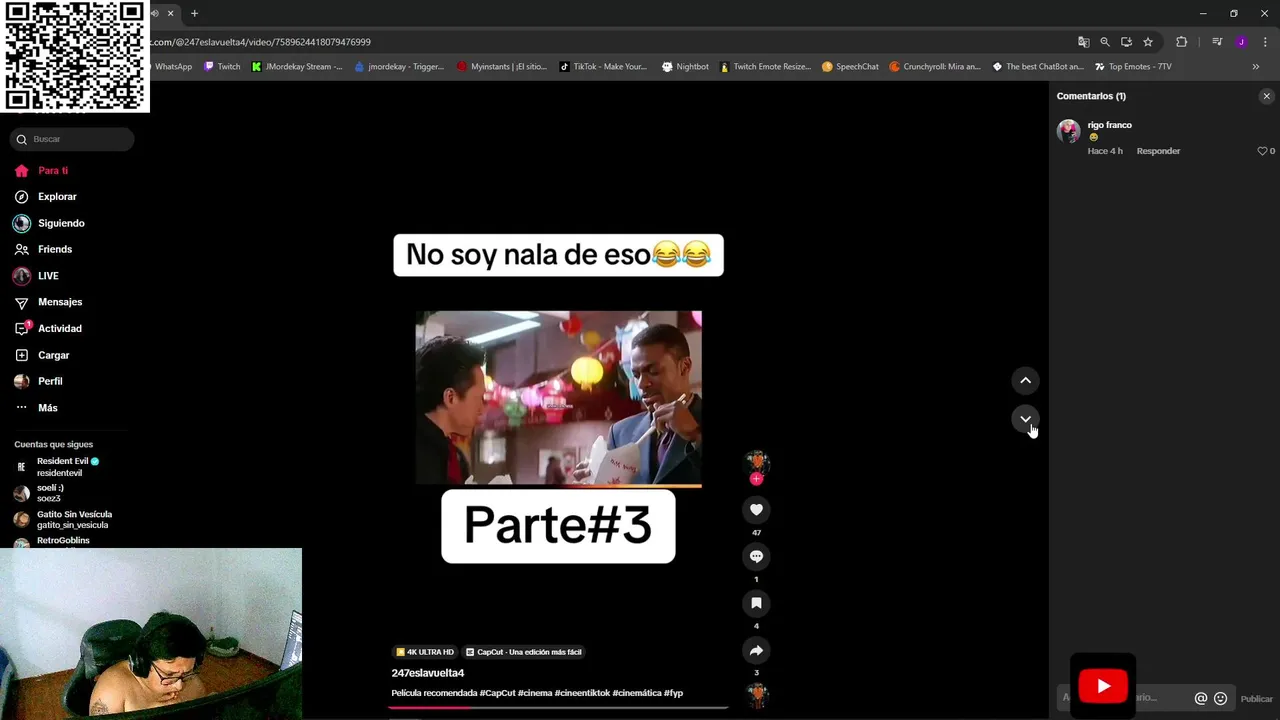Open rigo franco's profile avatar
The image size is (1280, 720).
1069,131
